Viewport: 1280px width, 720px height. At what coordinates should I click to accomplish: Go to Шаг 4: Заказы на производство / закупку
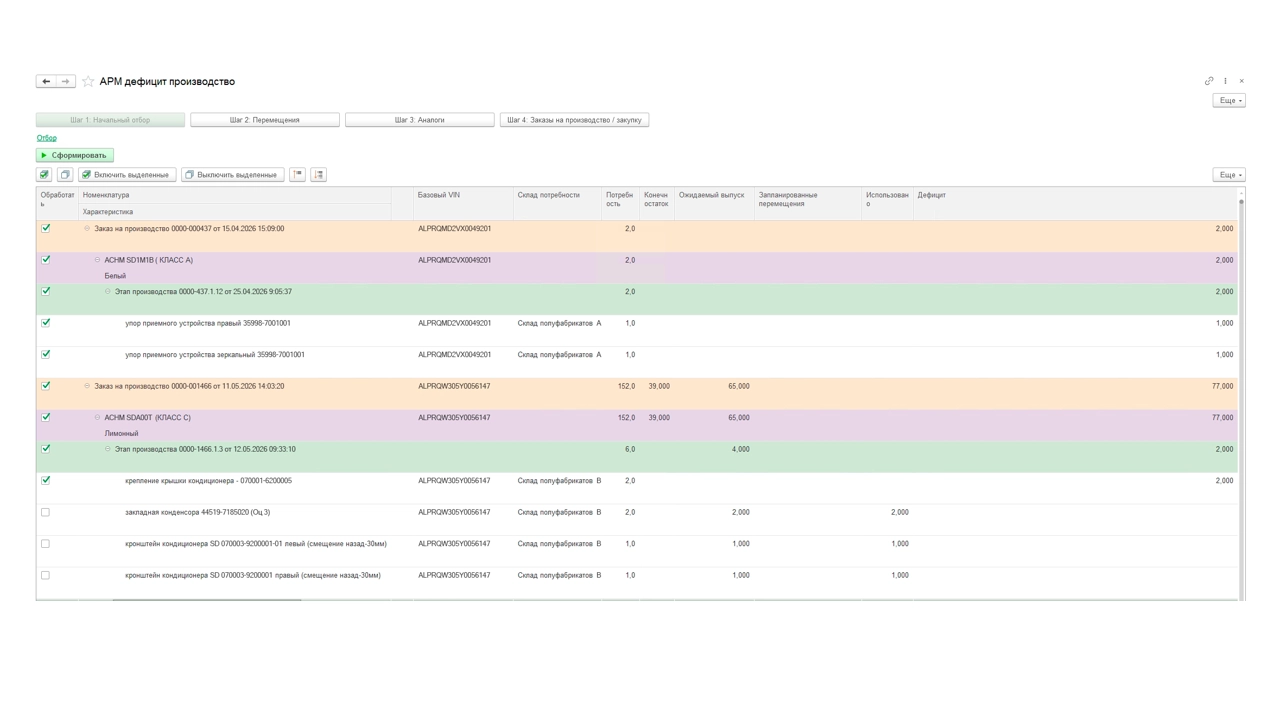pos(574,120)
